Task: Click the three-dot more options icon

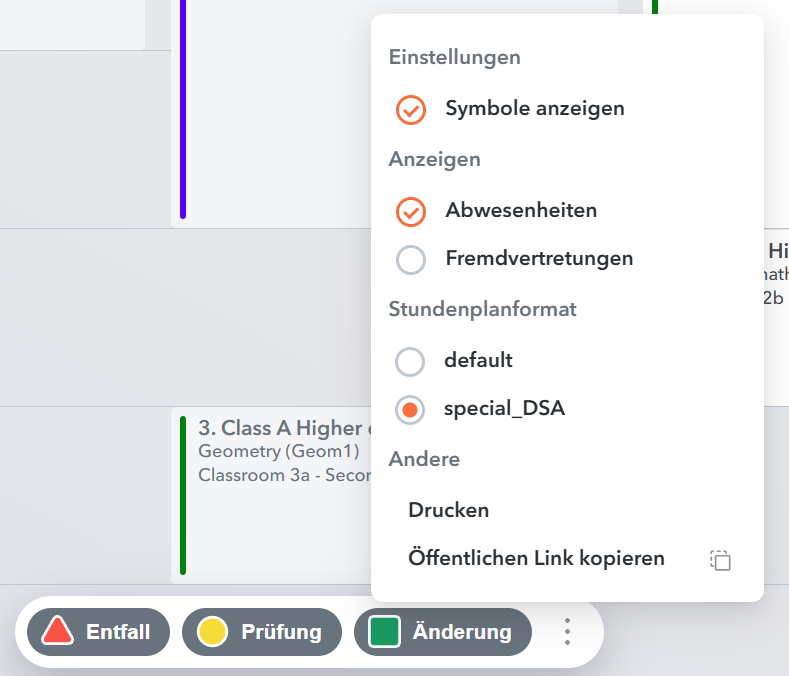Action: click(567, 632)
